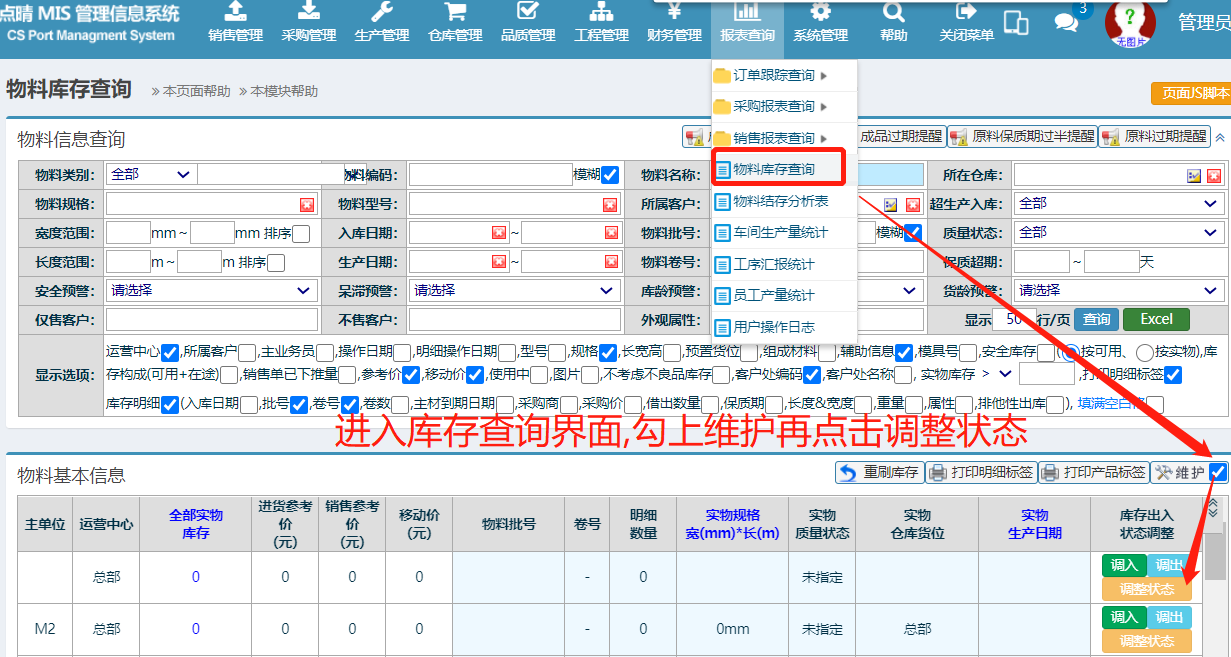Screen dimensions: 1231x657
Task: Enable the 宽度范围 排序 checkbox
Action: (301, 234)
